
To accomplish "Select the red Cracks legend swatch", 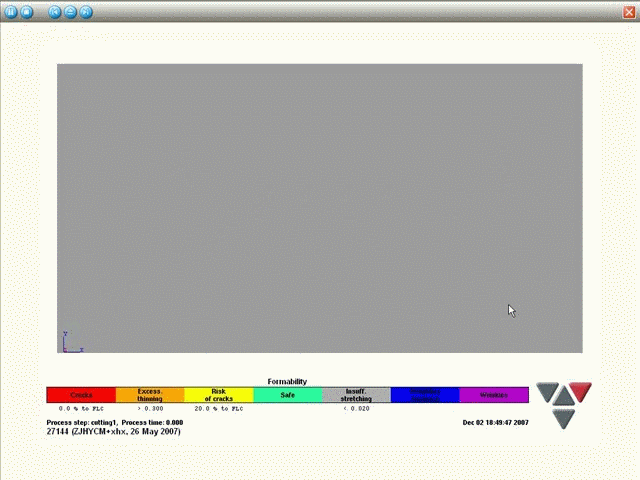I will tap(81, 395).
